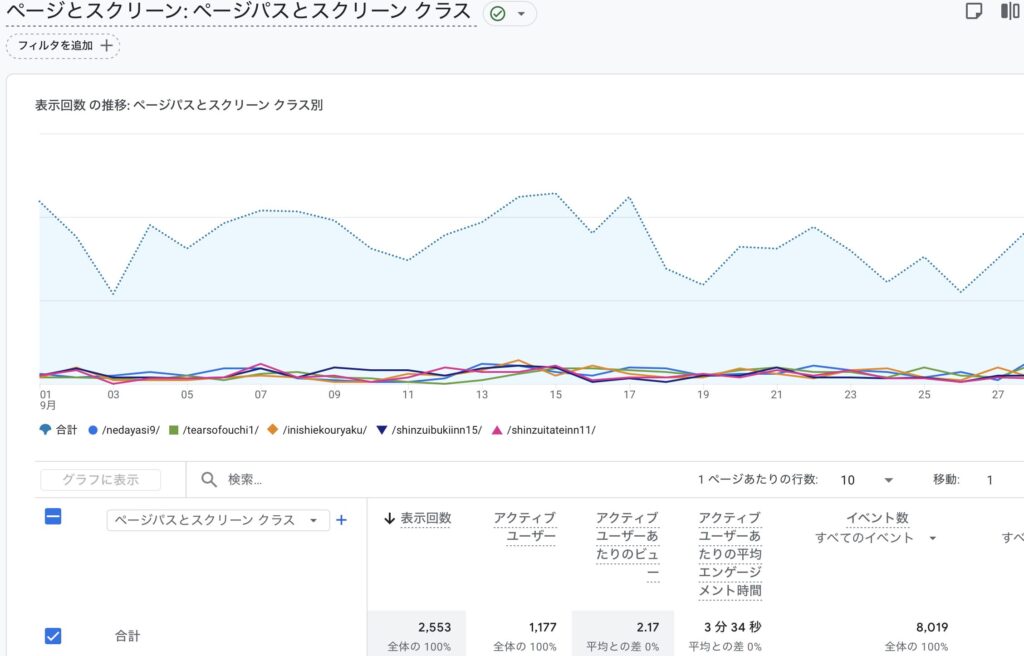
Task: Click the plus icon to add dimension
Action: (x=341, y=520)
